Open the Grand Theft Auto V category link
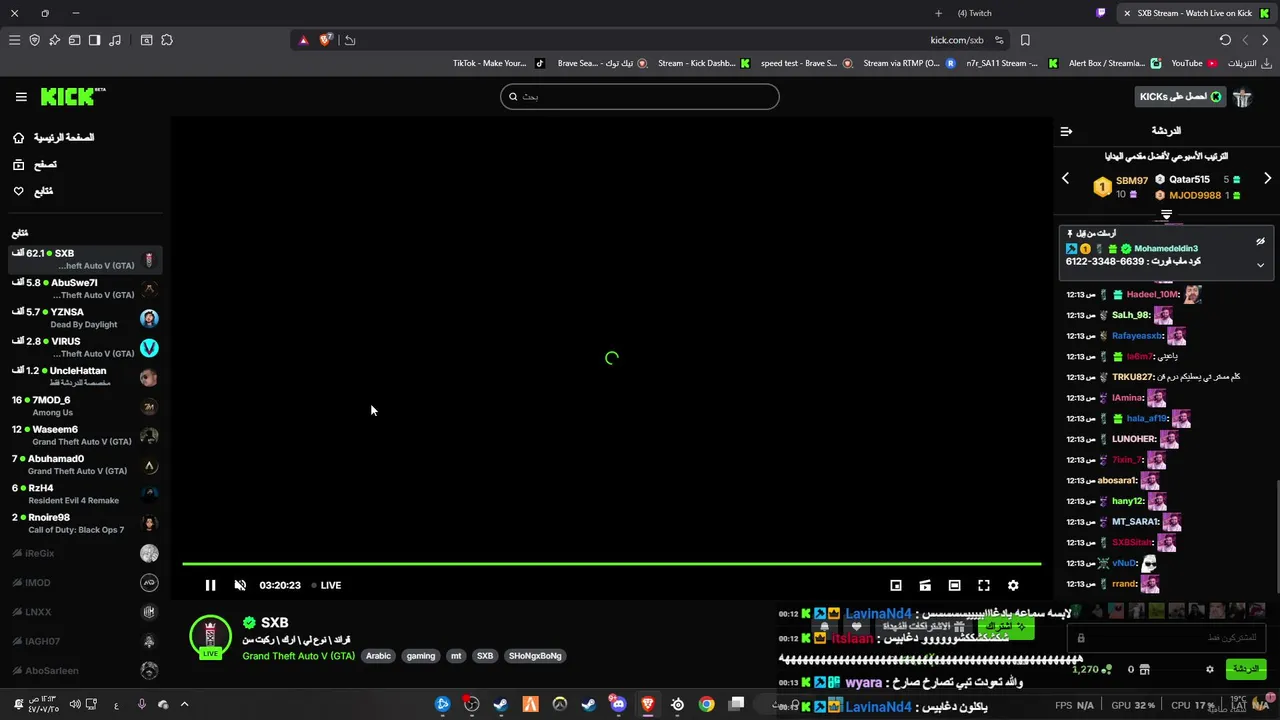Image resolution: width=1280 pixels, height=720 pixels. tap(298, 656)
